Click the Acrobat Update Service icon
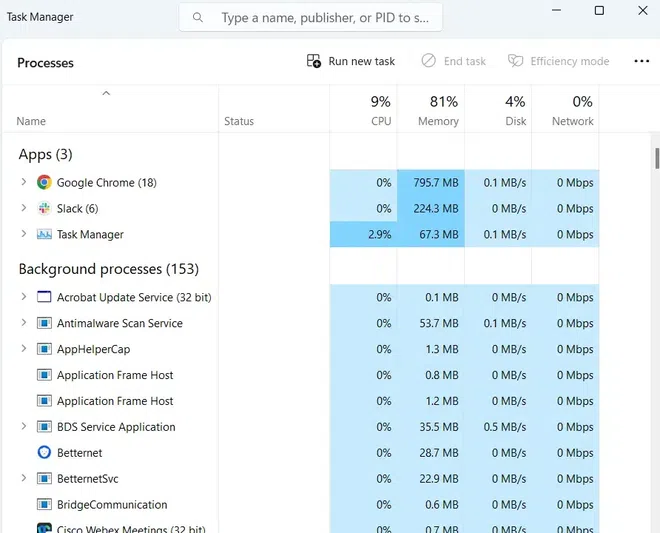This screenshot has width=660, height=533. (x=44, y=297)
